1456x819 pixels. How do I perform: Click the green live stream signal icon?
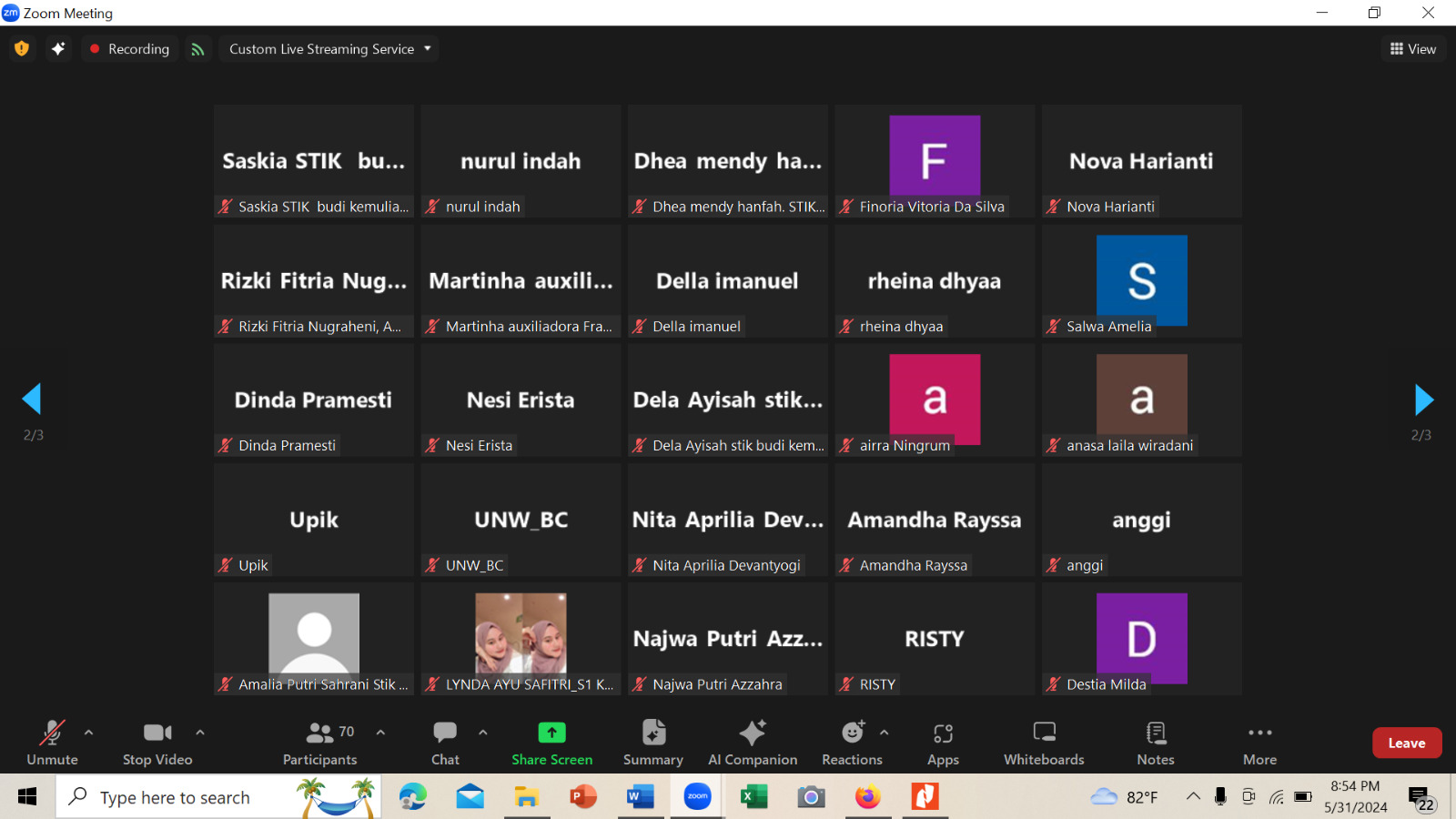click(197, 49)
